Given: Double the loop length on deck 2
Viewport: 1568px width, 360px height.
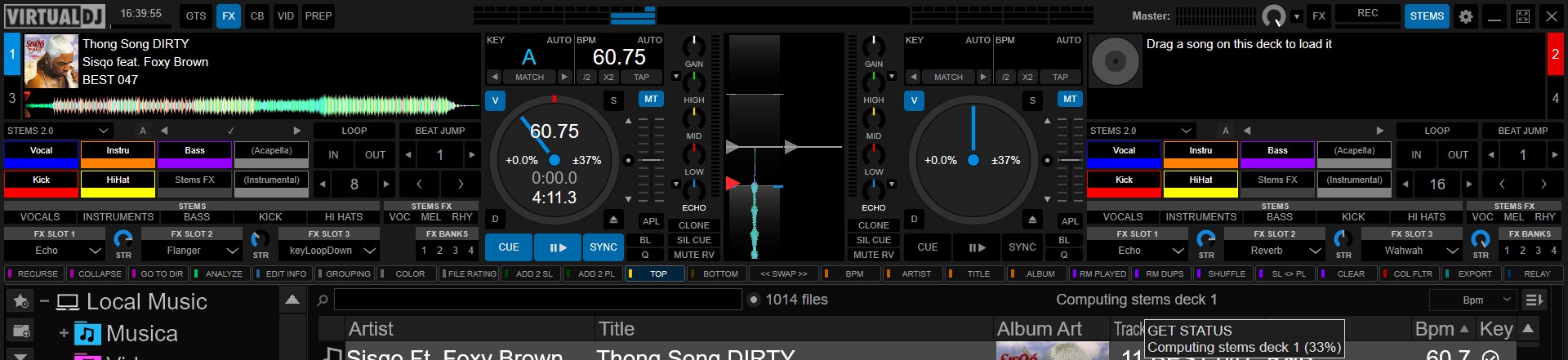Looking at the screenshot, I should click(x=1470, y=184).
